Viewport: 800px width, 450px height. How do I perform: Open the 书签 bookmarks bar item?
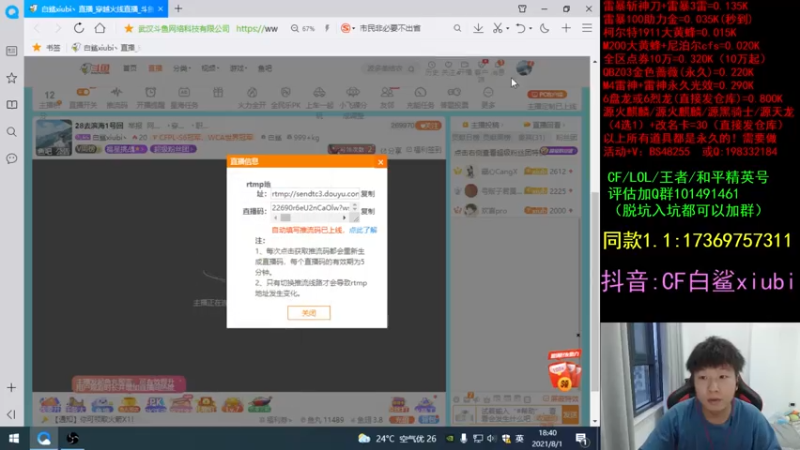tap(47, 47)
